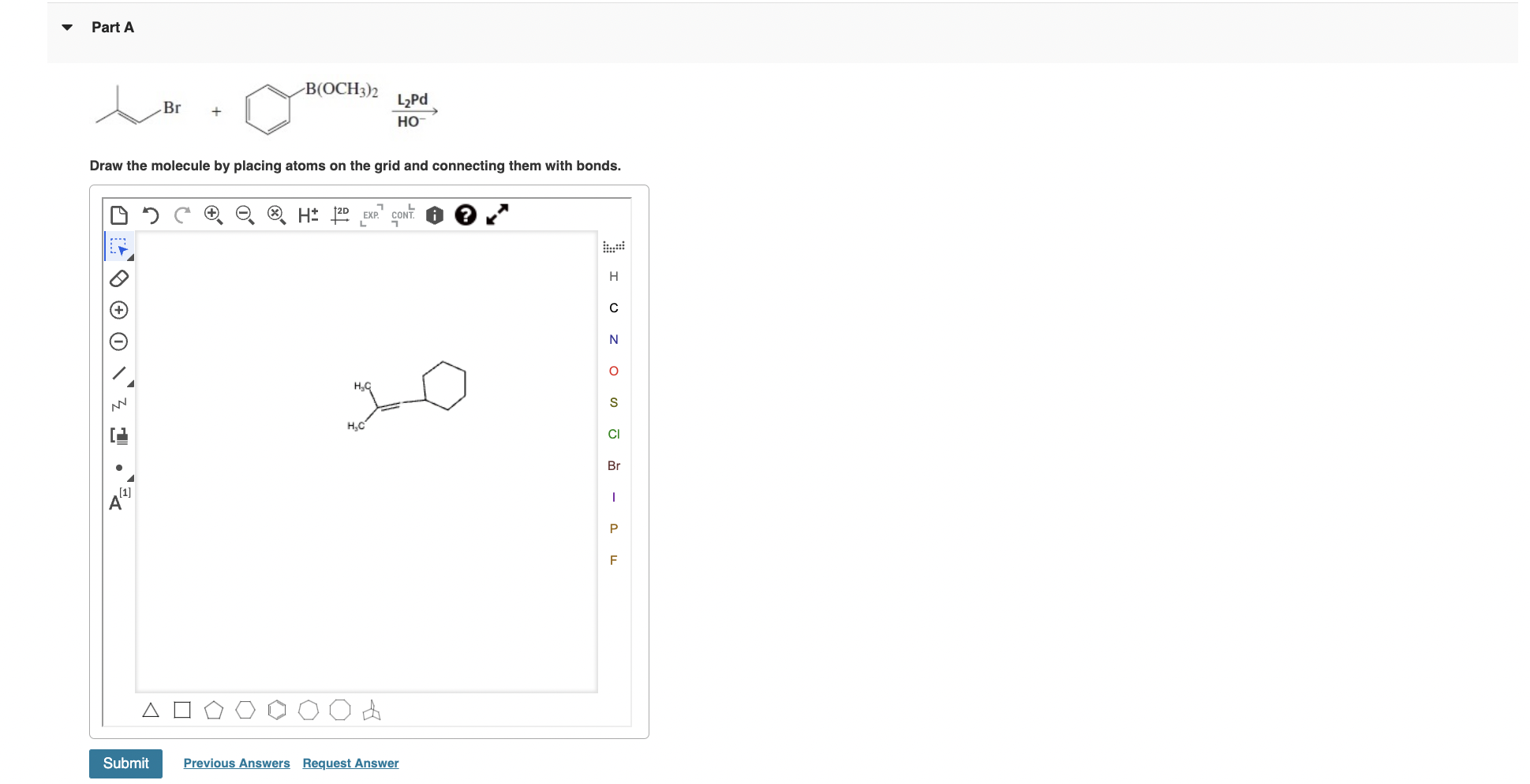Open the help menu in the sketcher

click(466, 215)
